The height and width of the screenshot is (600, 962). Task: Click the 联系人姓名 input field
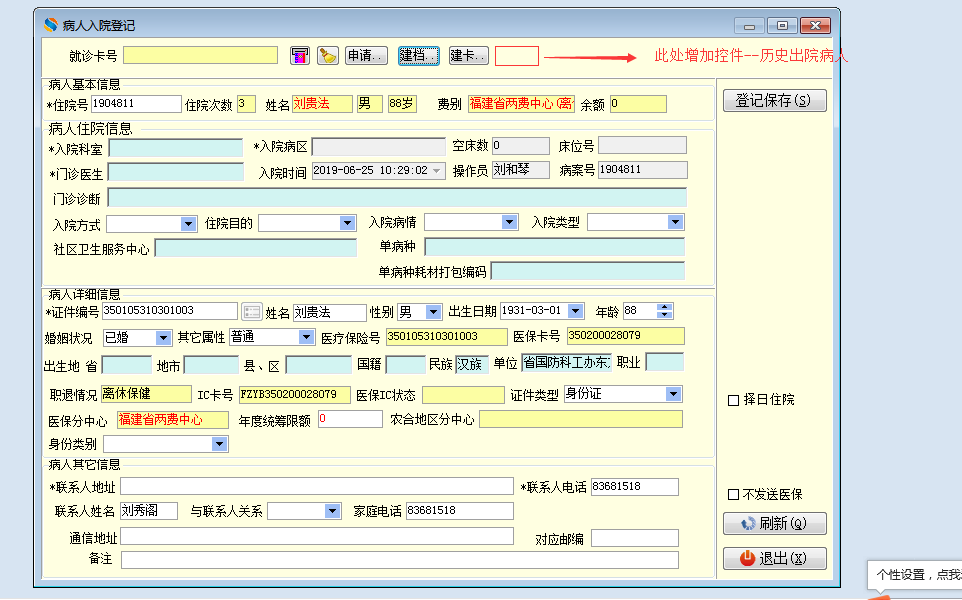(x=148, y=510)
